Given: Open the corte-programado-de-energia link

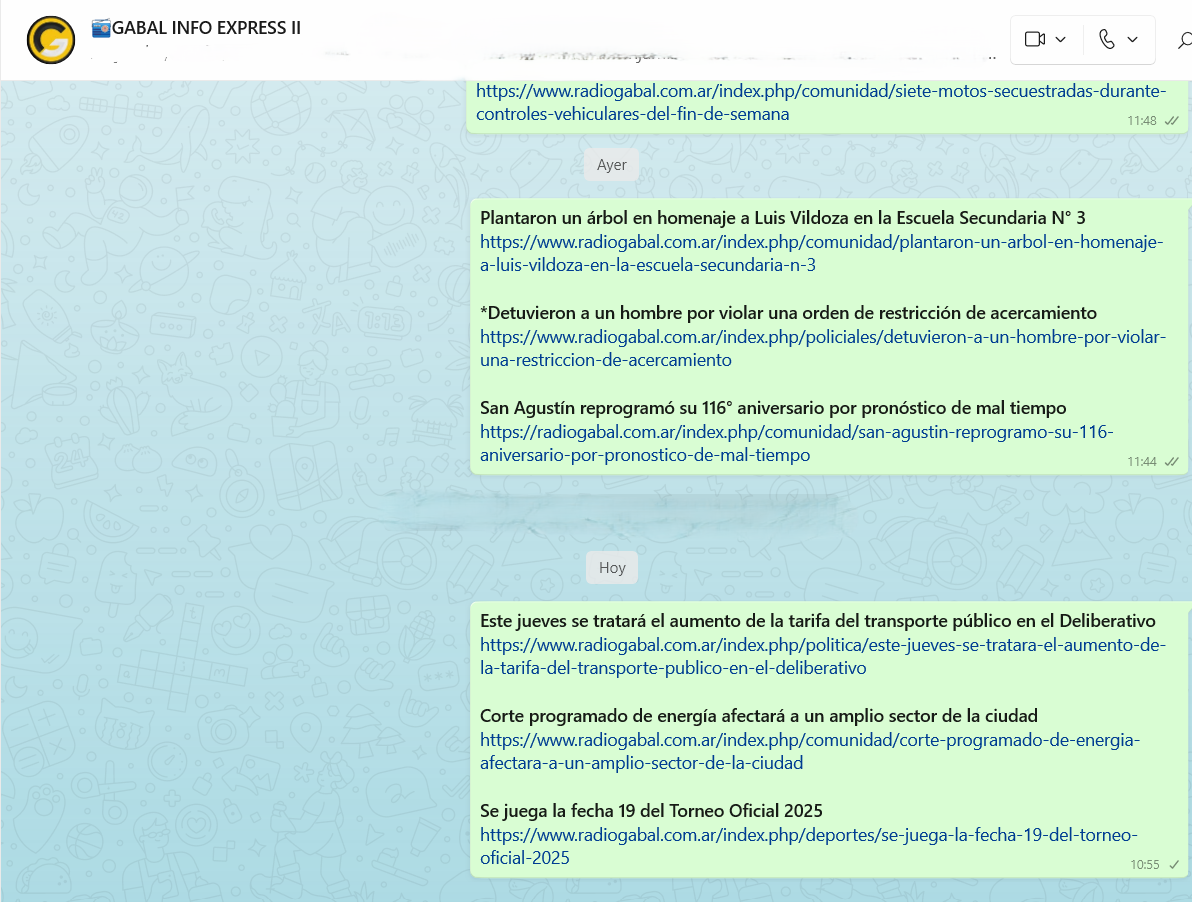Looking at the screenshot, I should pos(808,751).
